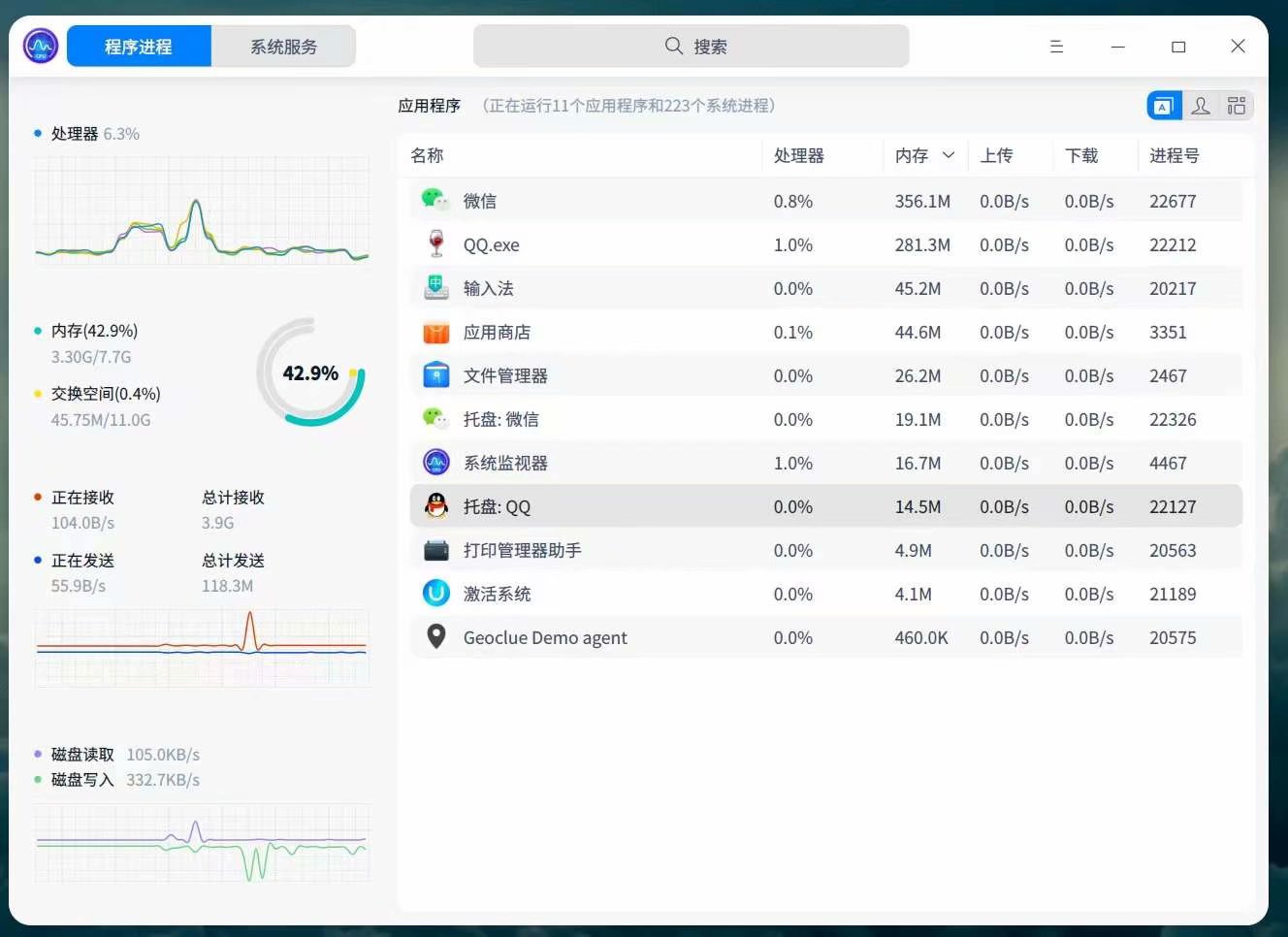Image resolution: width=1288 pixels, height=937 pixels.
Task: Click memory value 356.1M
Action: click(922, 201)
